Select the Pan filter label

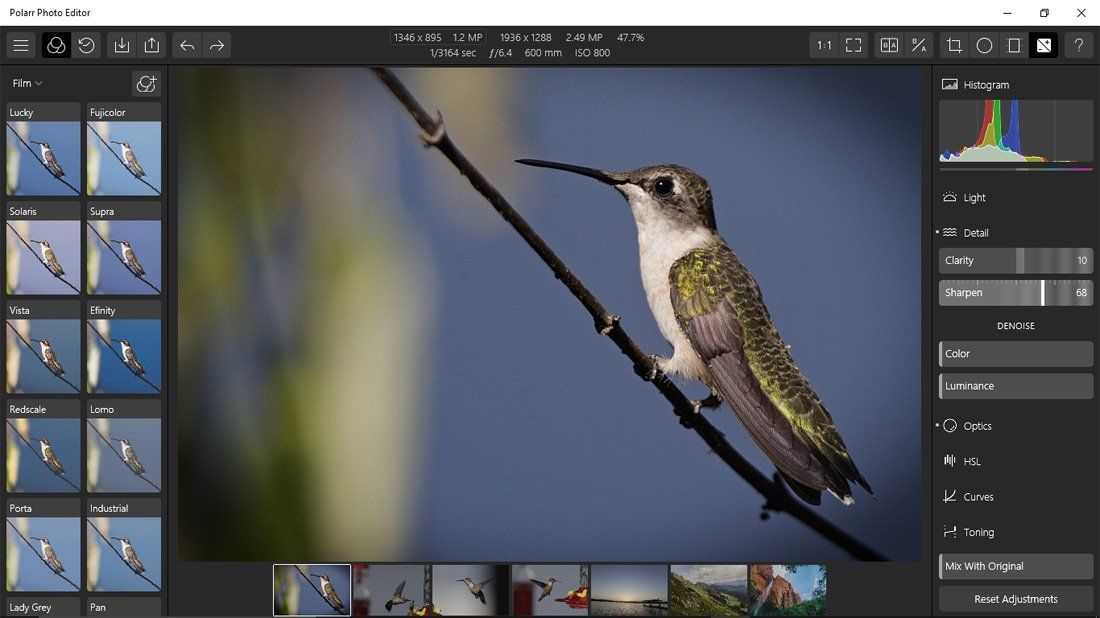coord(98,607)
